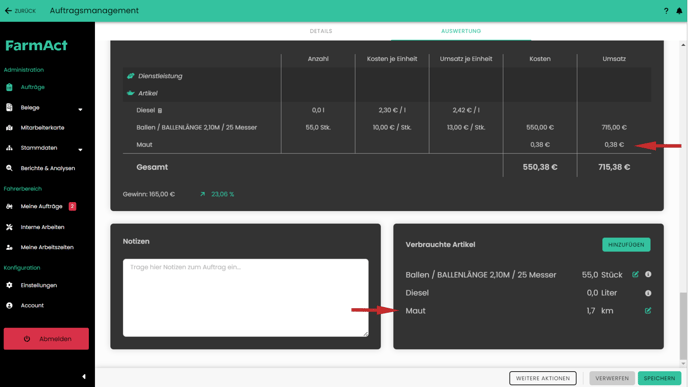Click the red badge on Meine Aufträge
The height and width of the screenshot is (387, 688).
click(72, 206)
